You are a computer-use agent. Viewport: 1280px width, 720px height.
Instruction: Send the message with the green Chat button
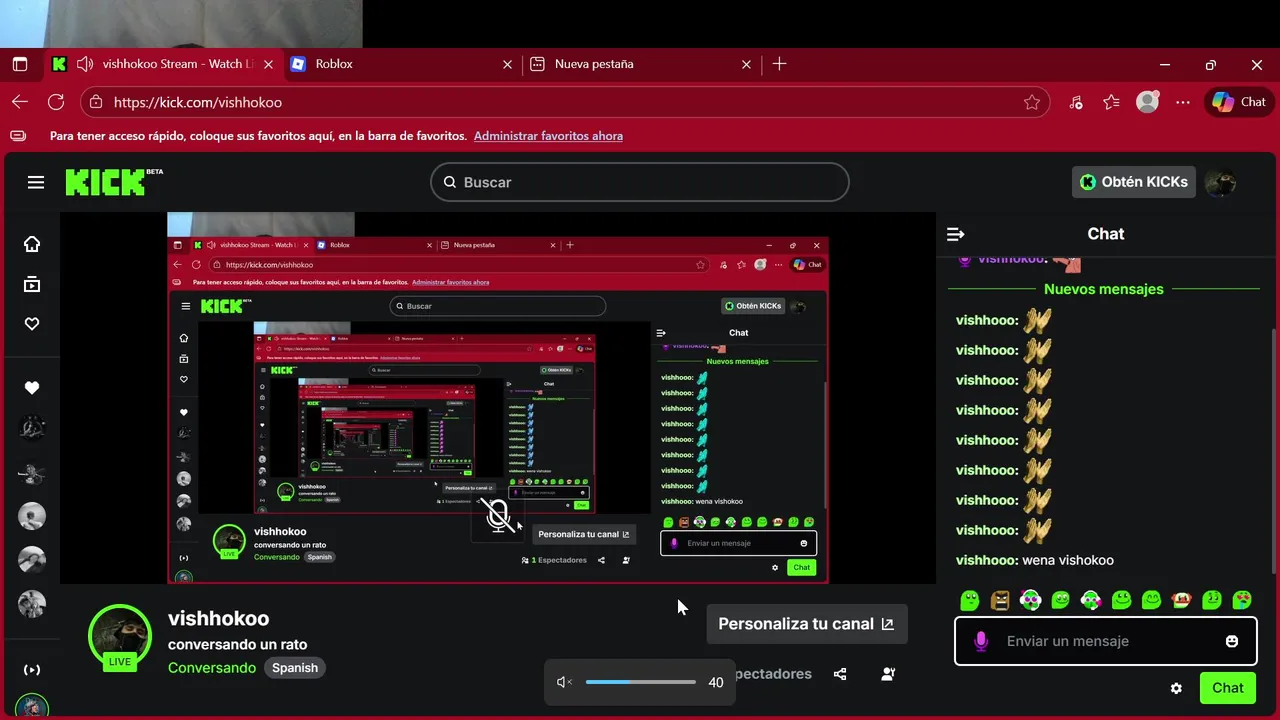(1228, 688)
